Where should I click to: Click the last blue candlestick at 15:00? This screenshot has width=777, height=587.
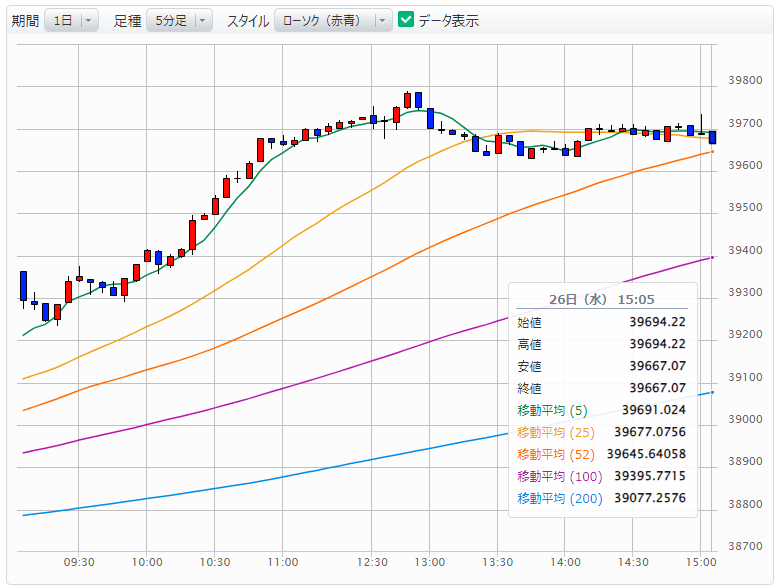pyautogui.click(x=712, y=136)
